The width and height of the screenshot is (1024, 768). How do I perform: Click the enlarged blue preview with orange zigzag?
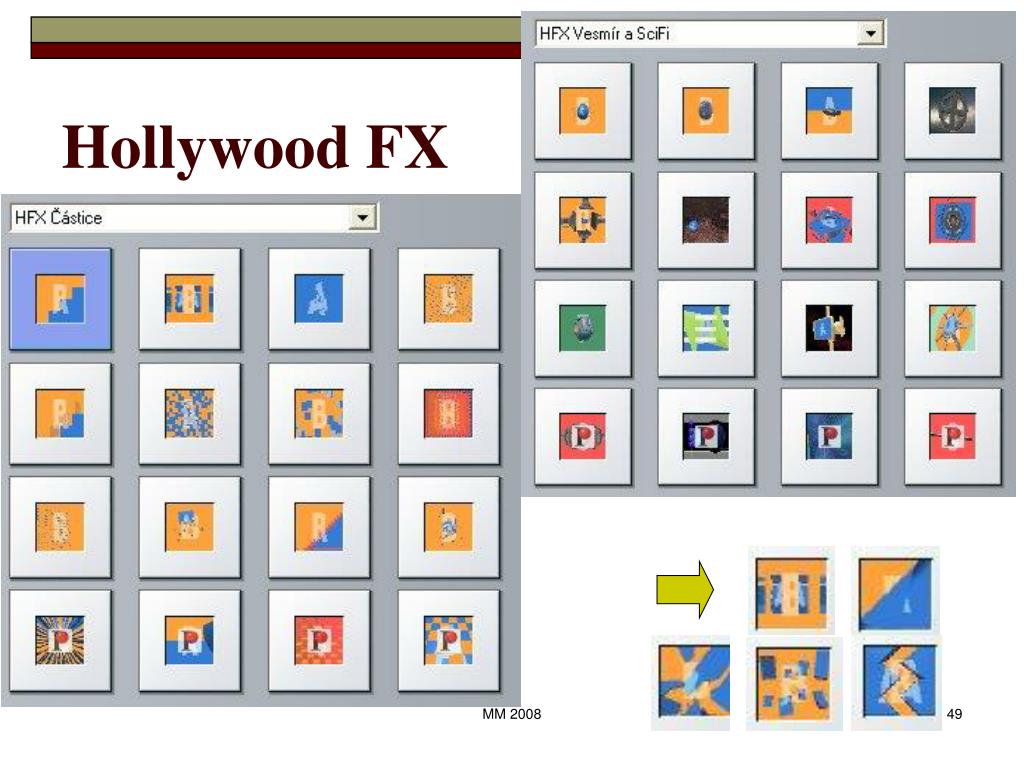pos(897,682)
